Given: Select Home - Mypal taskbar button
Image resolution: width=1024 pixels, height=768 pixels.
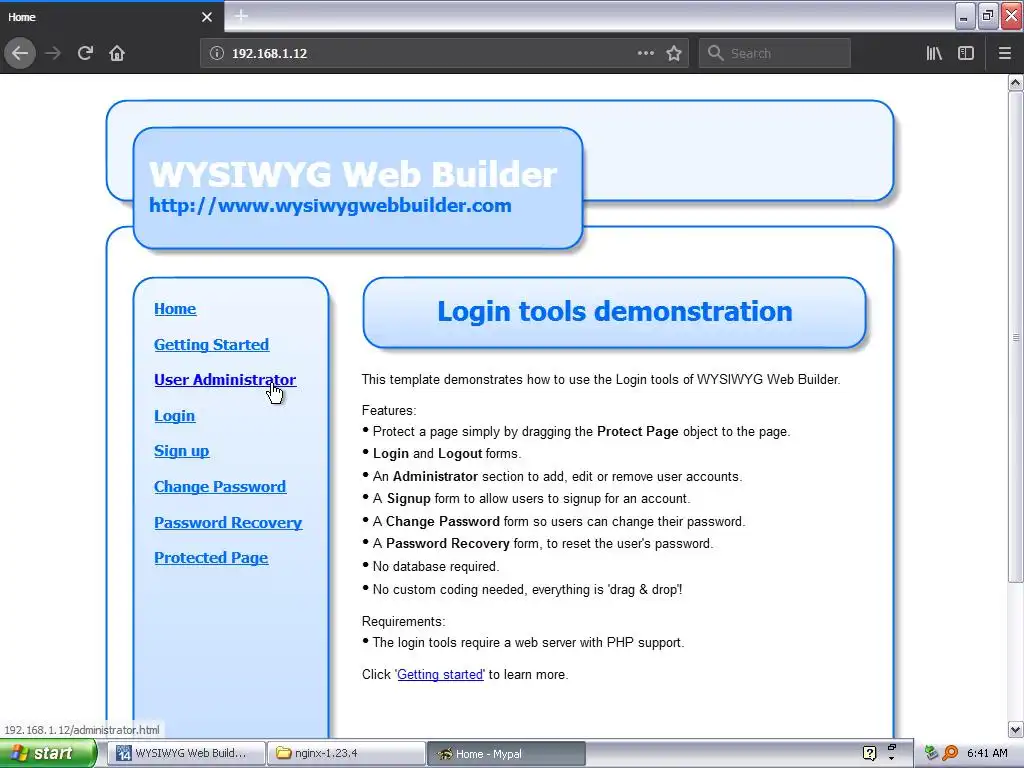Looking at the screenshot, I should tap(506, 754).
